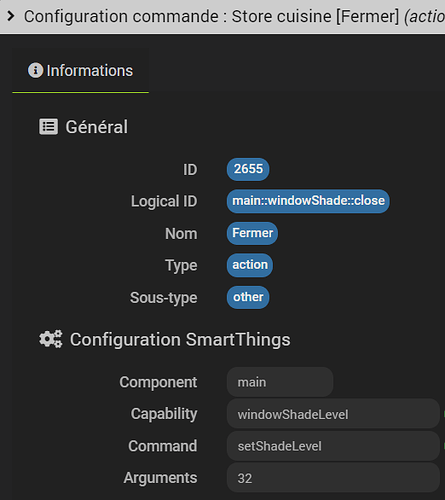Click the main::windowShade::close badge

click(x=308, y=201)
